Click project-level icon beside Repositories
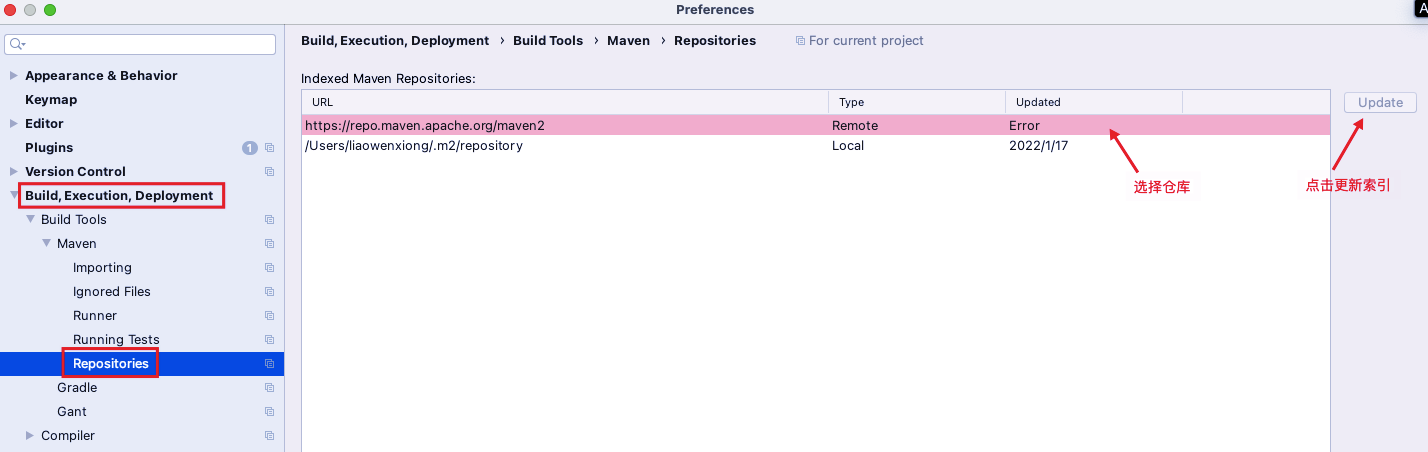 click(269, 364)
